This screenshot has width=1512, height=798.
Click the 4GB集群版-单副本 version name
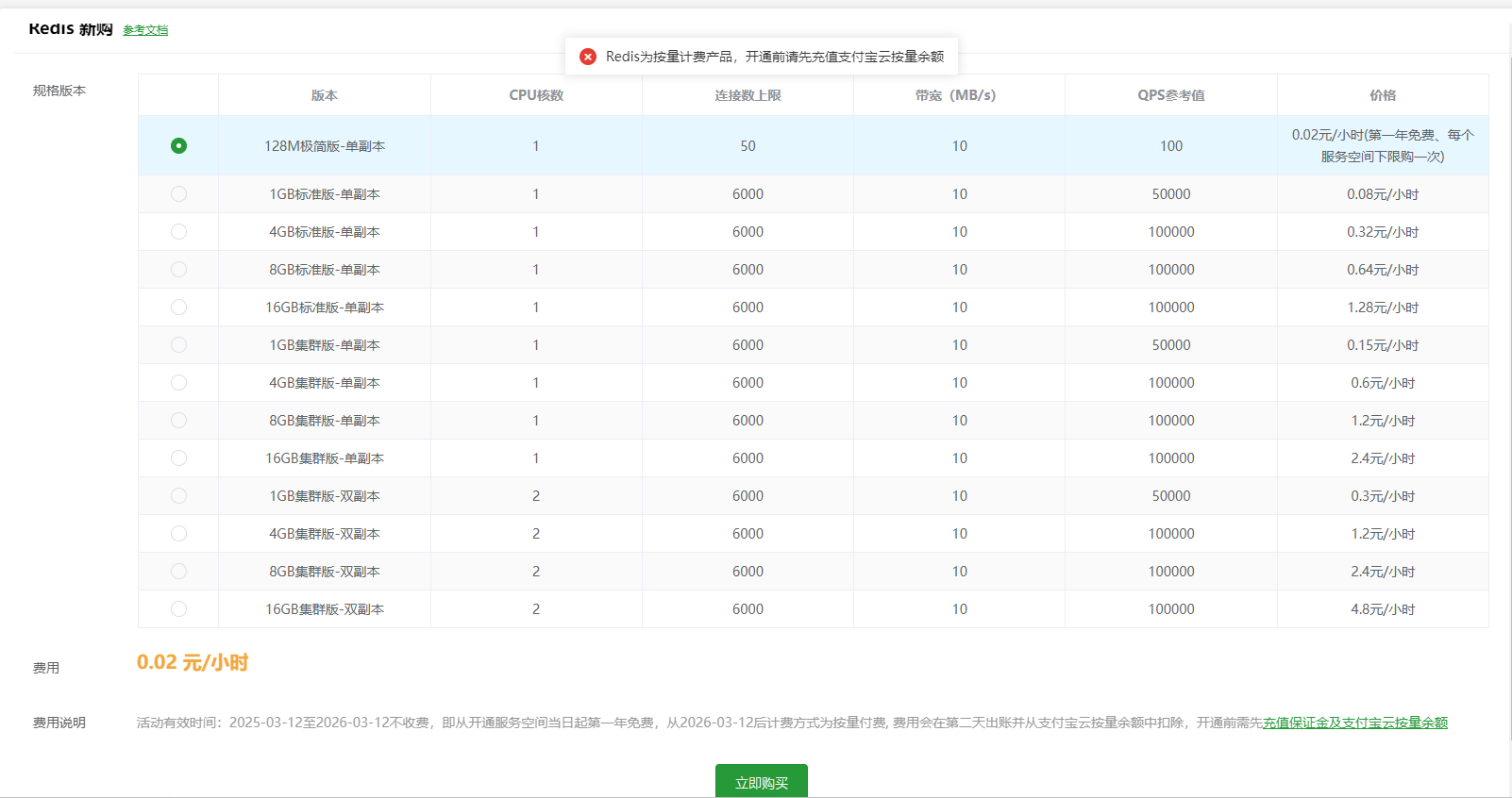pos(325,383)
